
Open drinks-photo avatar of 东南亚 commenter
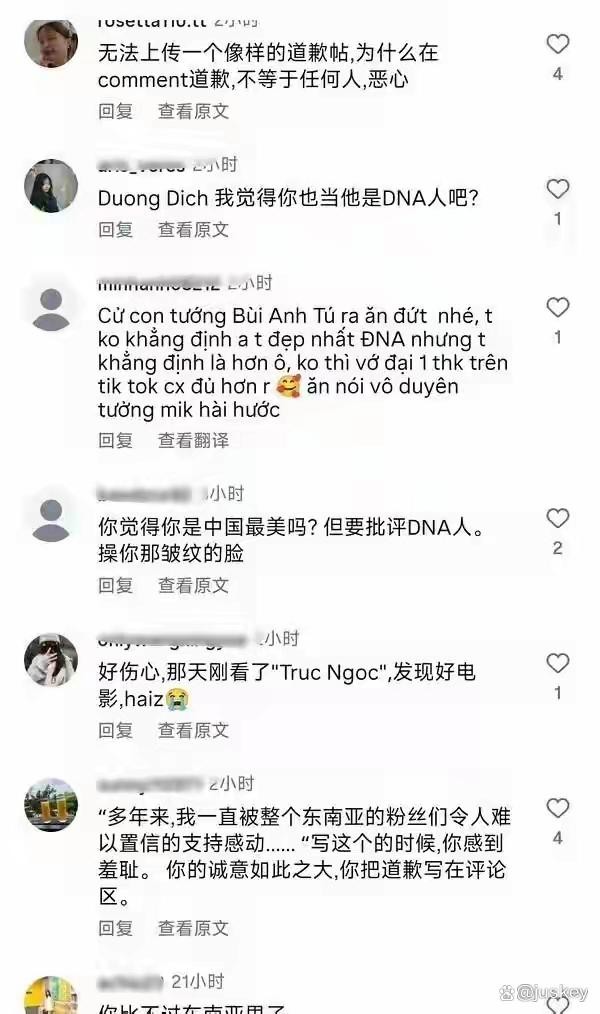(51, 804)
